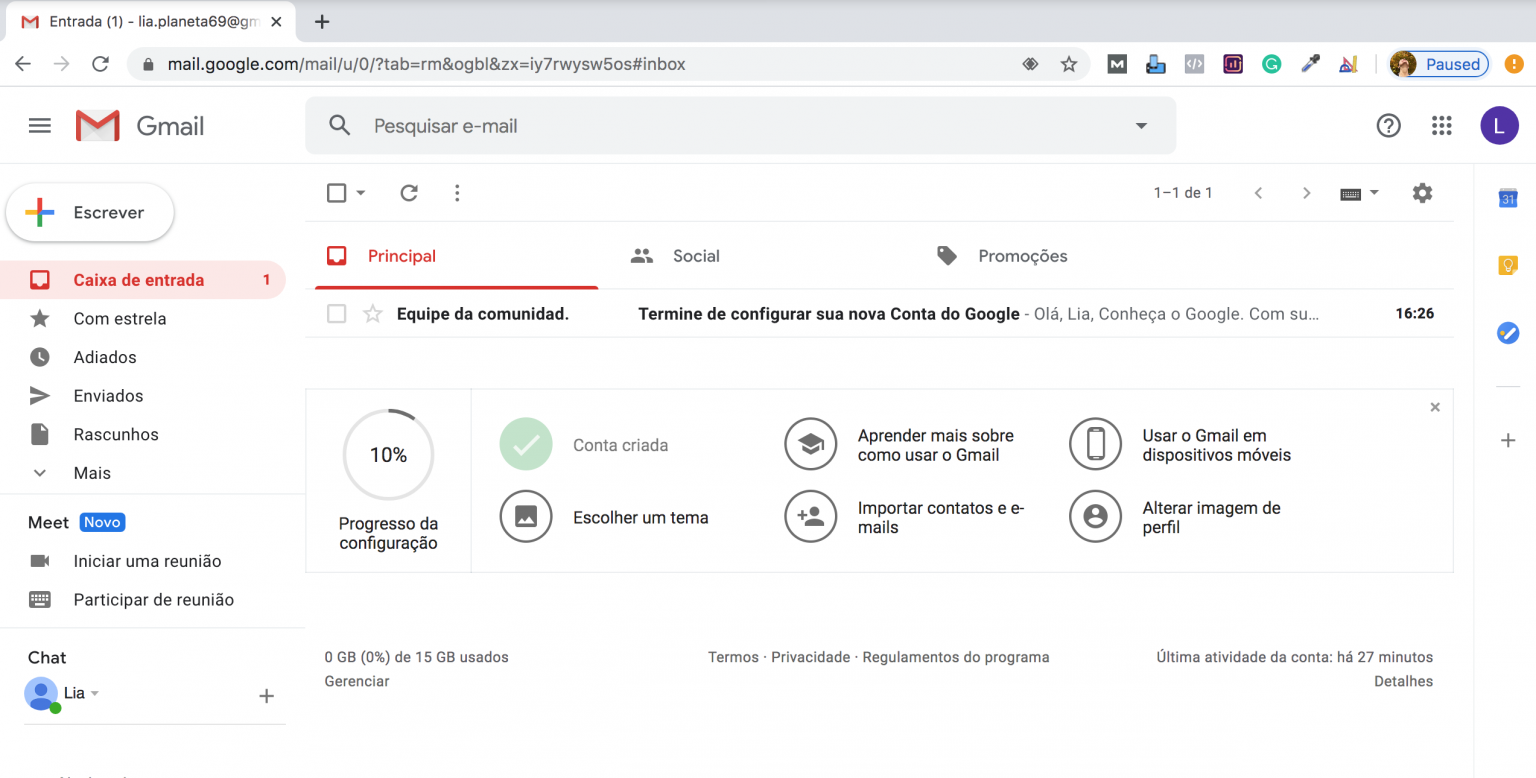Viewport: 1536px width, 778px height.
Task: Click the Escrever compose button
Action: click(x=90, y=212)
